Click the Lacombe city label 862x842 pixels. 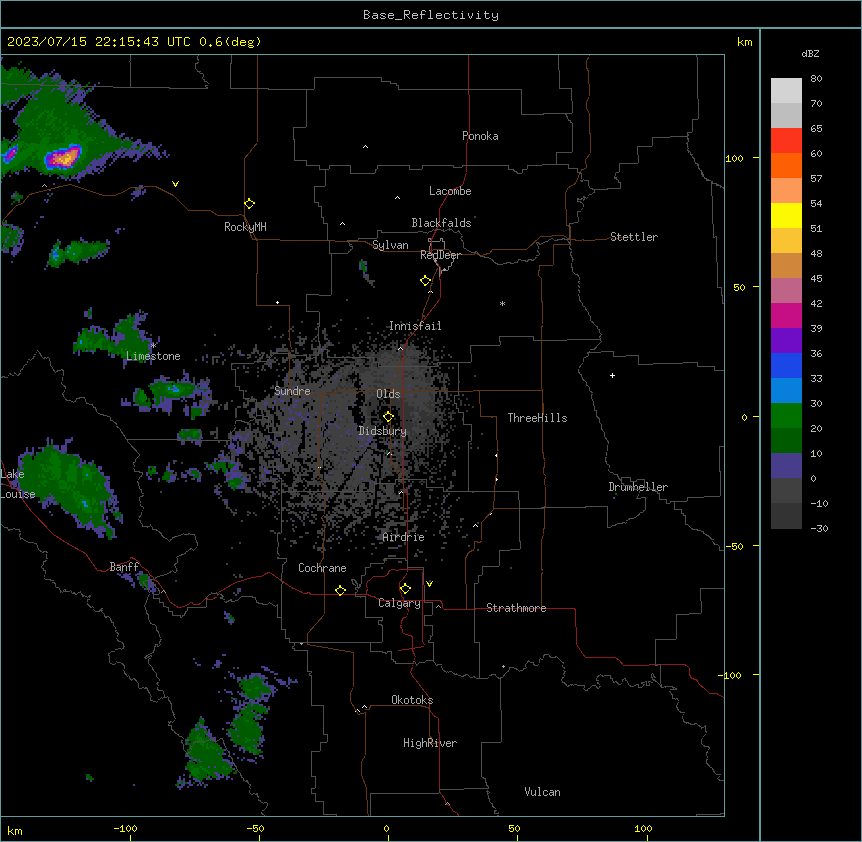pos(450,191)
